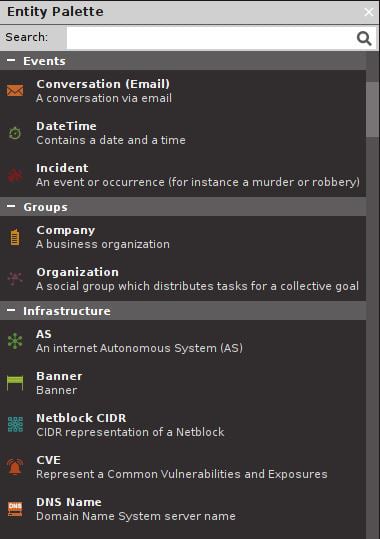This screenshot has height=539, width=380.
Task: Select the DateTime clock icon
Action: click(15, 133)
